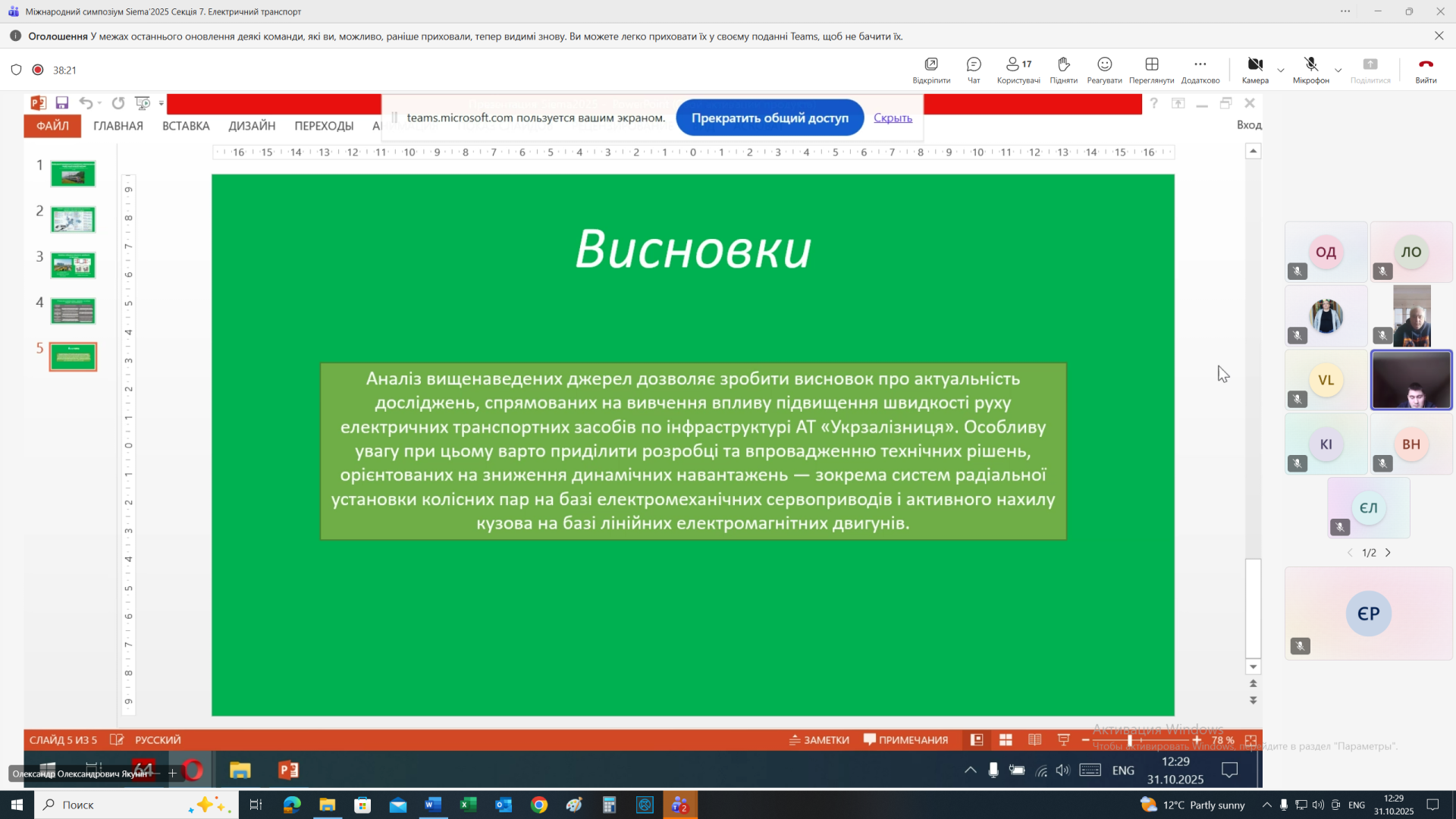Click the Скрыть link
The height and width of the screenshot is (819, 1456).
893,118
